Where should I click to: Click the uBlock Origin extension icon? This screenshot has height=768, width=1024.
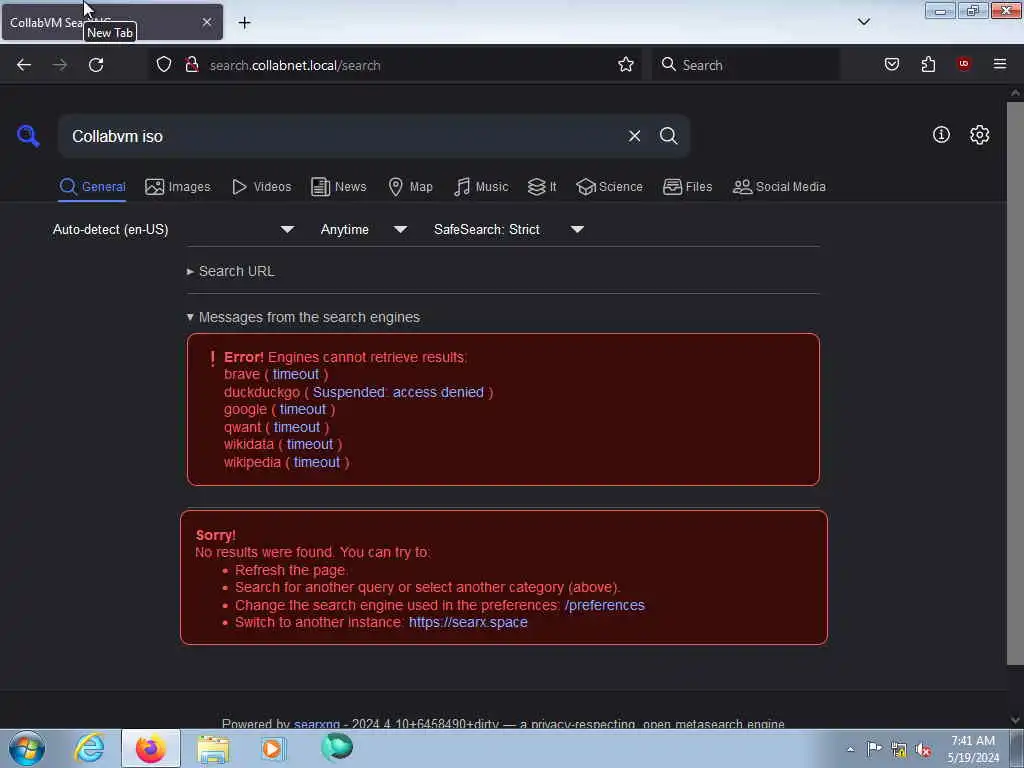(x=964, y=63)
